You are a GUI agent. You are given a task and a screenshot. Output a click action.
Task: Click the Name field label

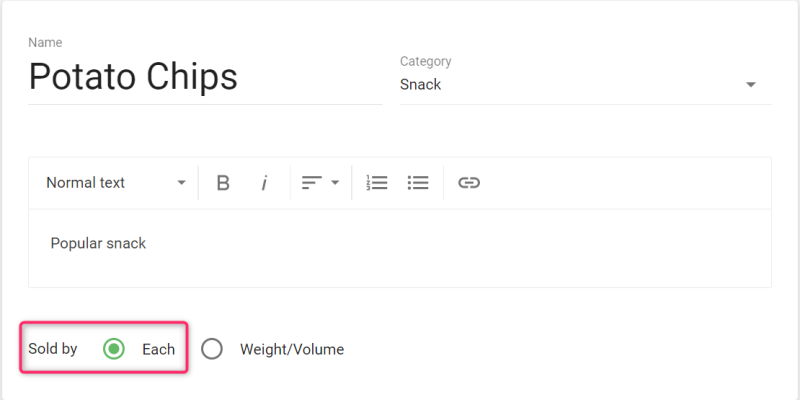pyautogui.click(x=44, y=42)
